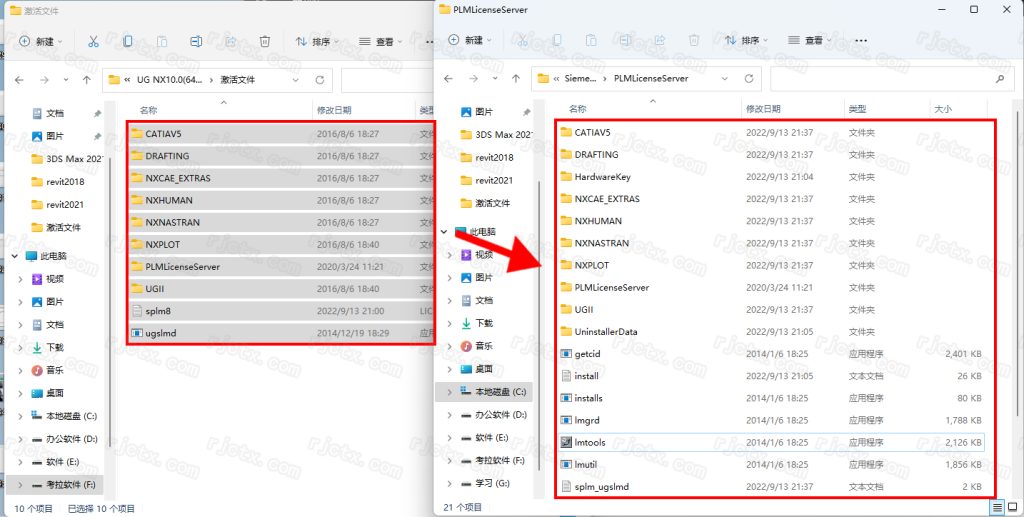Click the Cut icon in left window toolbar
This screenshot has height=517, width=1024.
coord(92,42)
